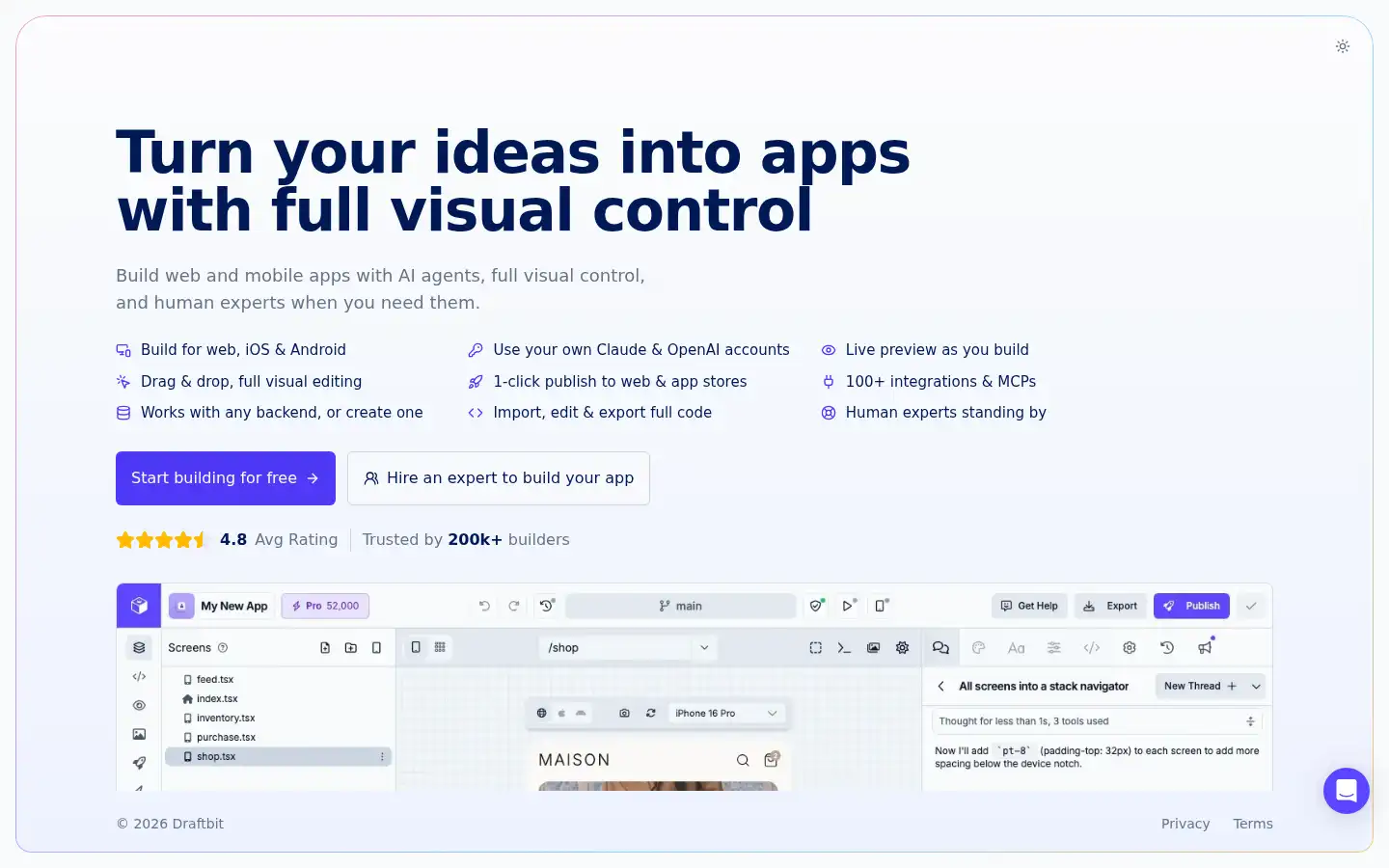Click the device icon in Screens header
Screen dimensions: 1389x868
(376, 648)
